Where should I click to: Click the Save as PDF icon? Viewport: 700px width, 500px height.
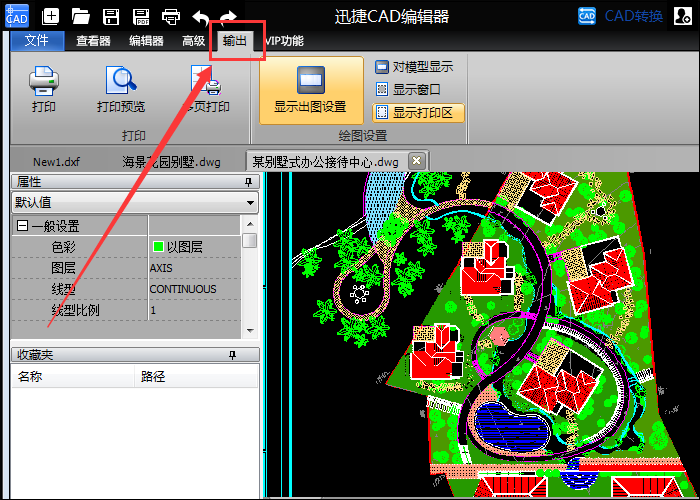(x=141, y=16)
